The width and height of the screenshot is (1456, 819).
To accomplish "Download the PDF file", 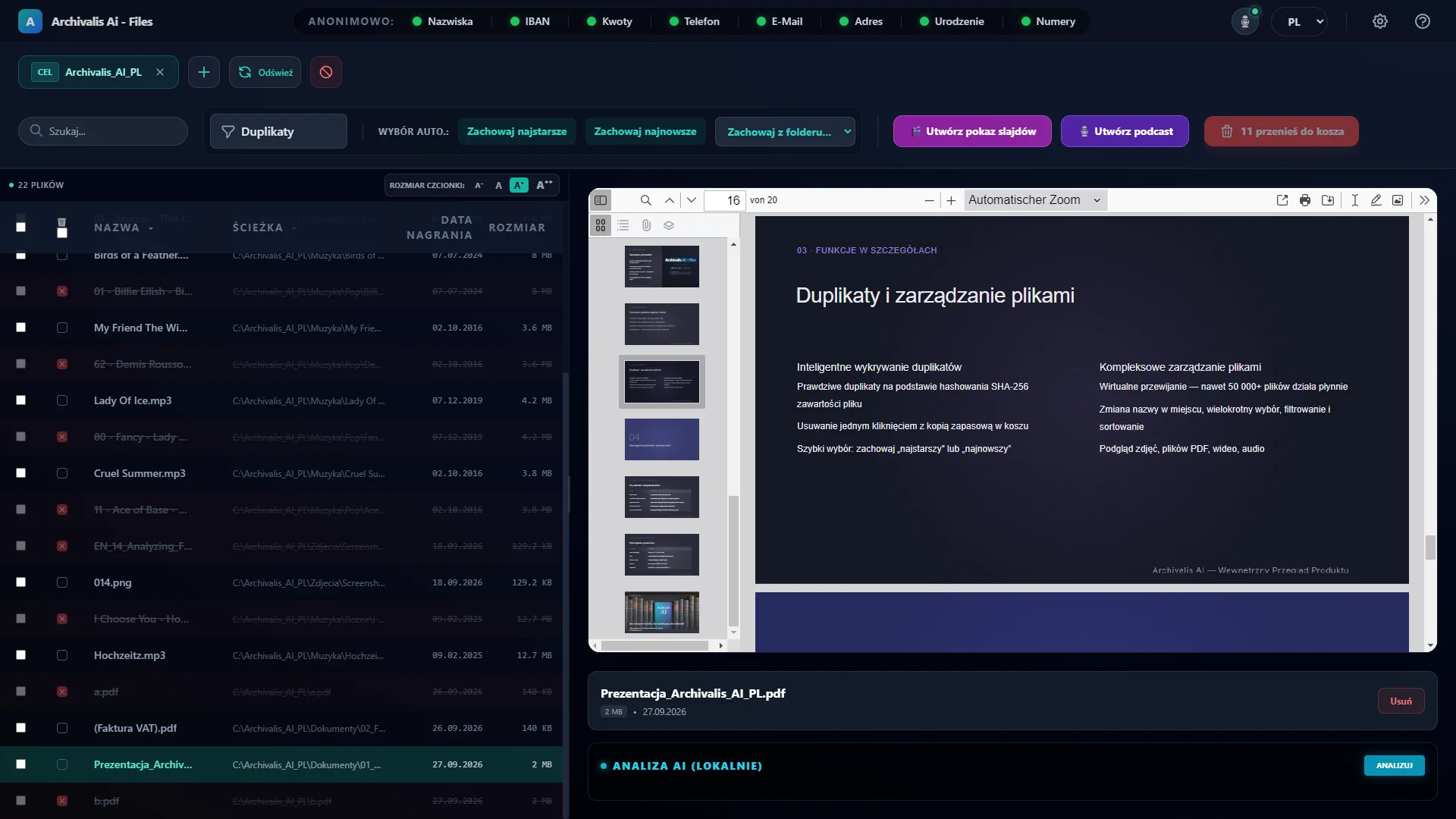I will [1328, 200].
